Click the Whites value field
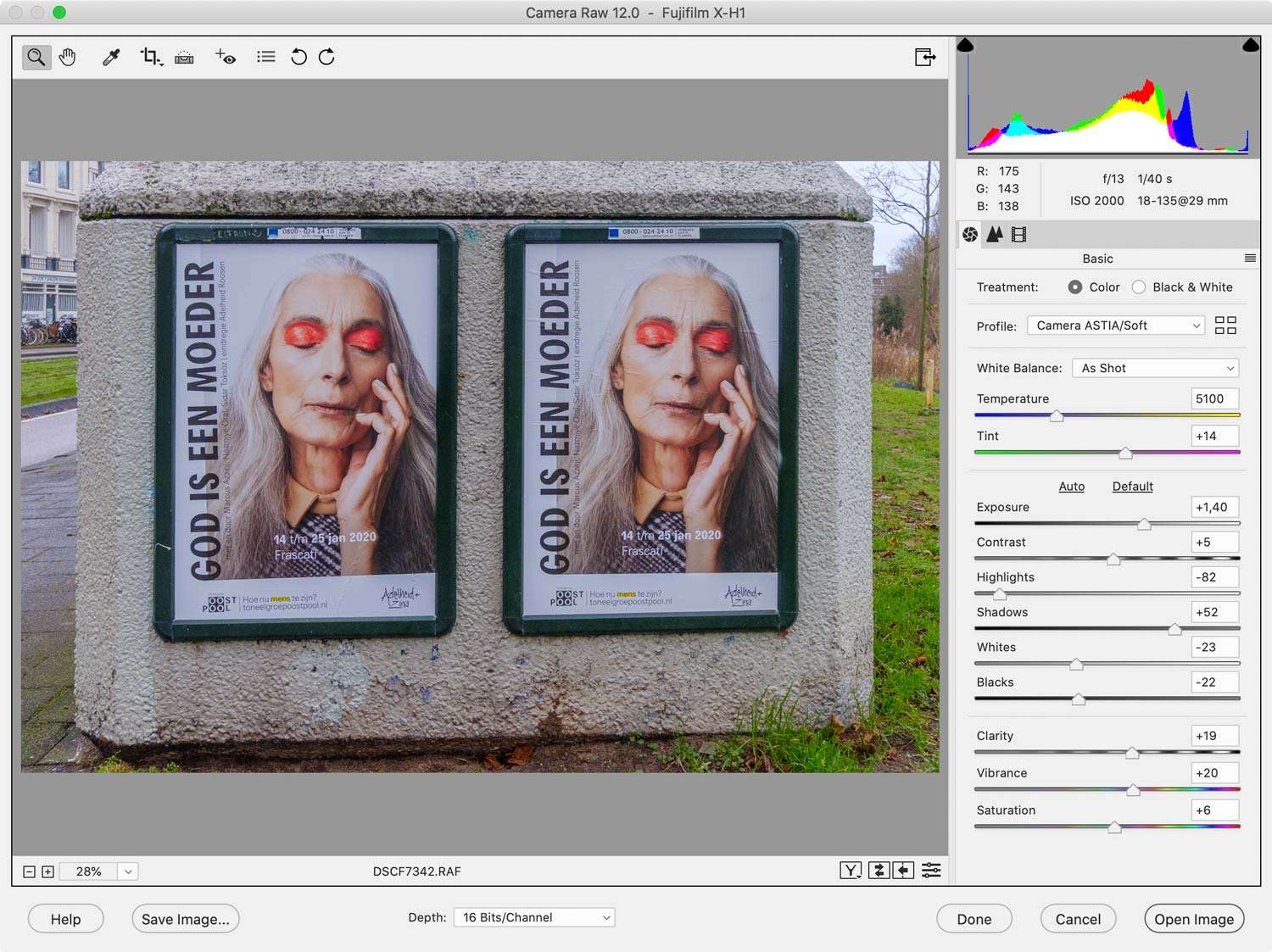The image size is (1272, 952). [x=1214, y=647]
